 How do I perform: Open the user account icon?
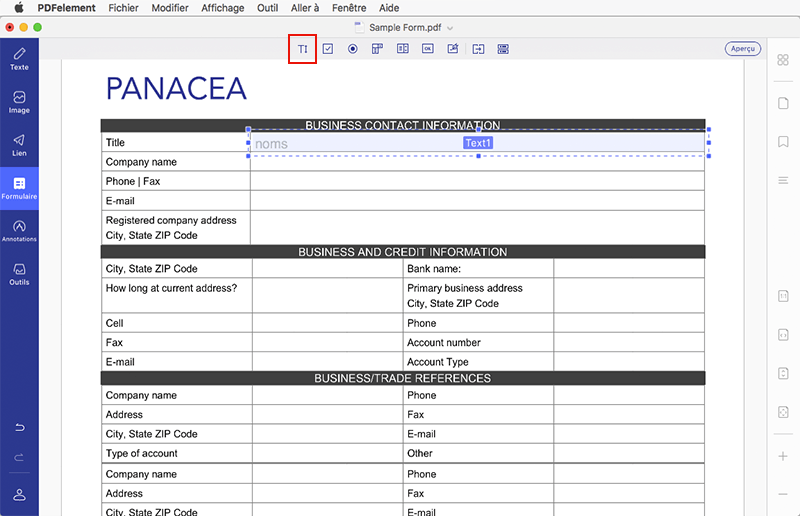19,495
